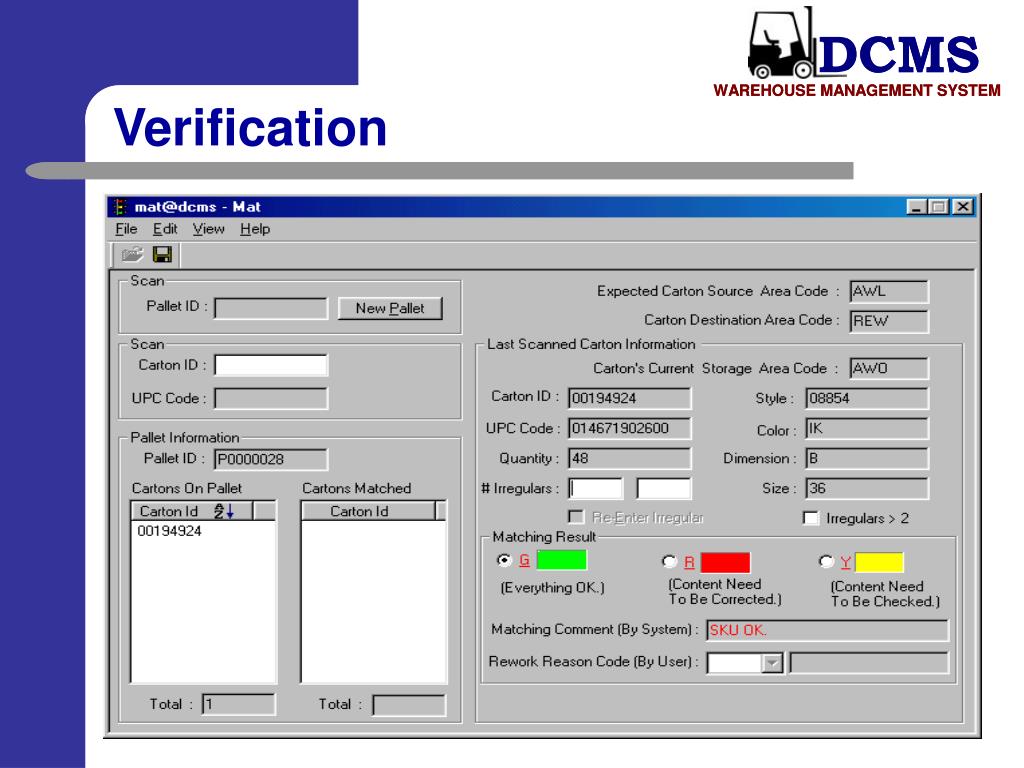
Task: Click the second # Irregulars input box
Action: coord(664,488)
